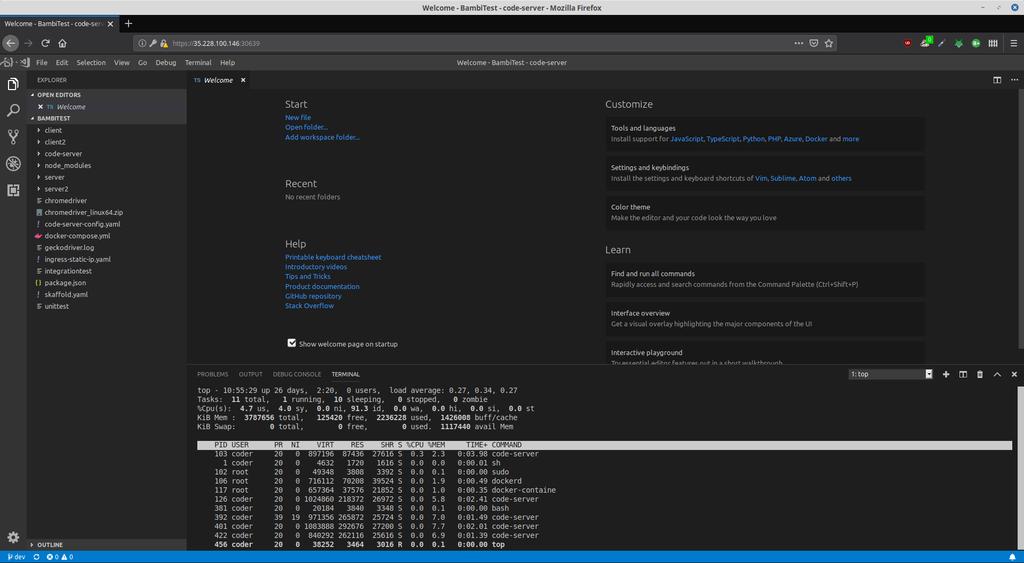1024x563 pixels.
Task: Kill terminal with trash icon
Action: (x=980, y=374)
